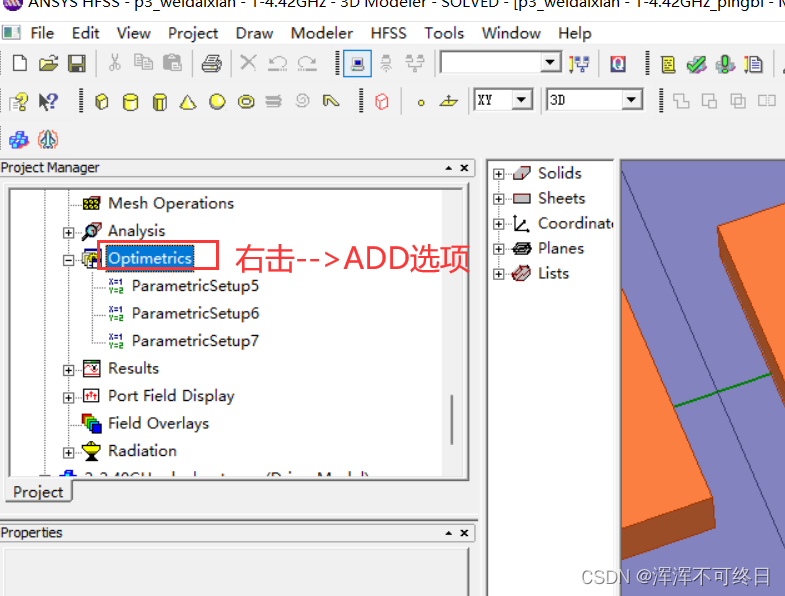Click the Q job queue icon
Screen dimensions: 785x596
coord(618,64)
